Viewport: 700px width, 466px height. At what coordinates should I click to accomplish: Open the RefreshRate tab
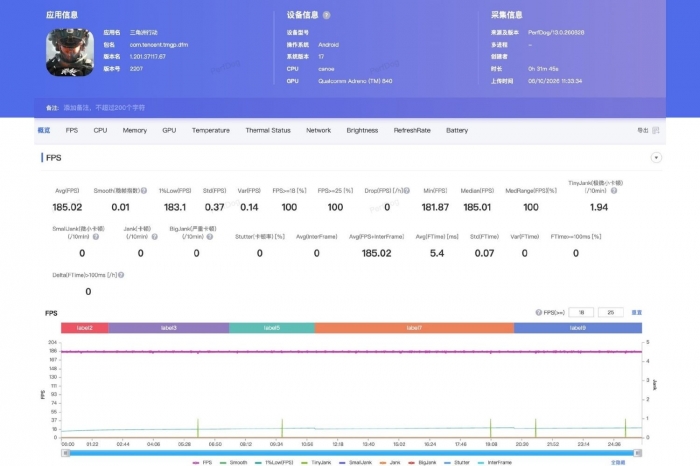412,130
